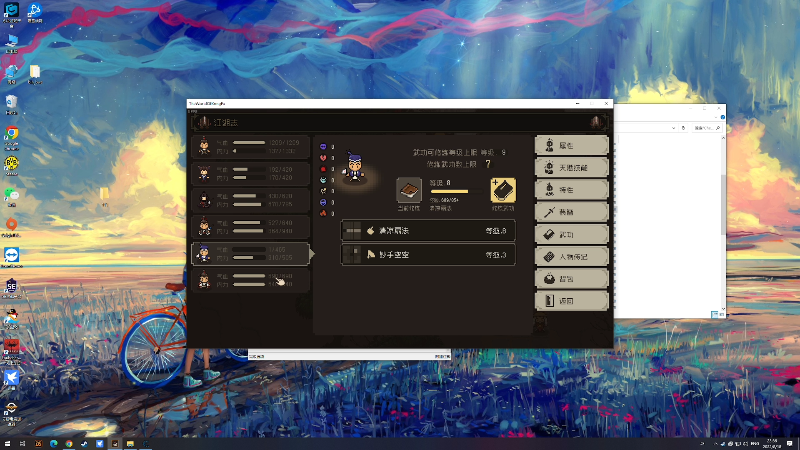Open the folder icon on the desktop's middle left

[x=105, y=194]
